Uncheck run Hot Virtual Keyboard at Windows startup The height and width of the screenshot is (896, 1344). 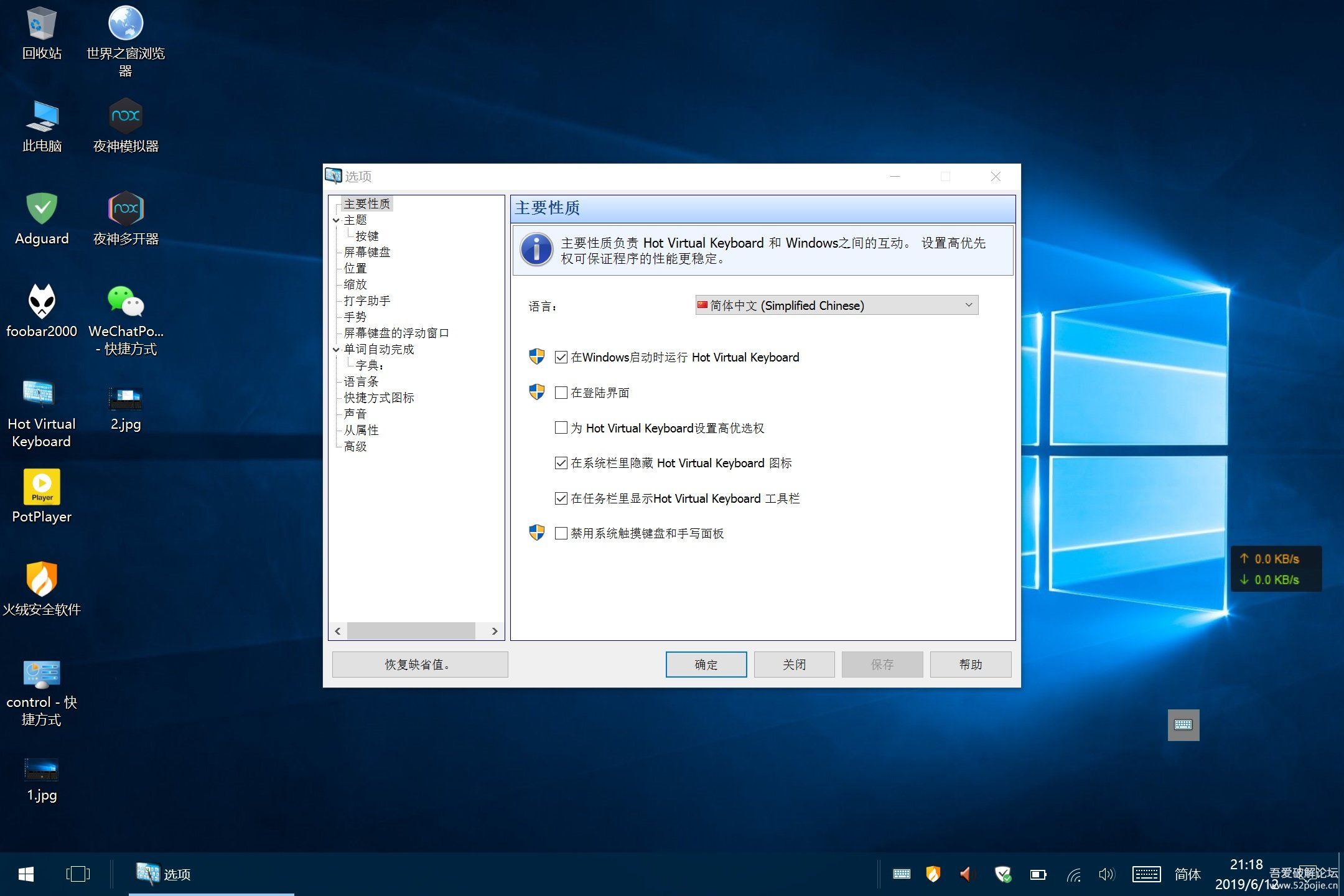(561, 357)
